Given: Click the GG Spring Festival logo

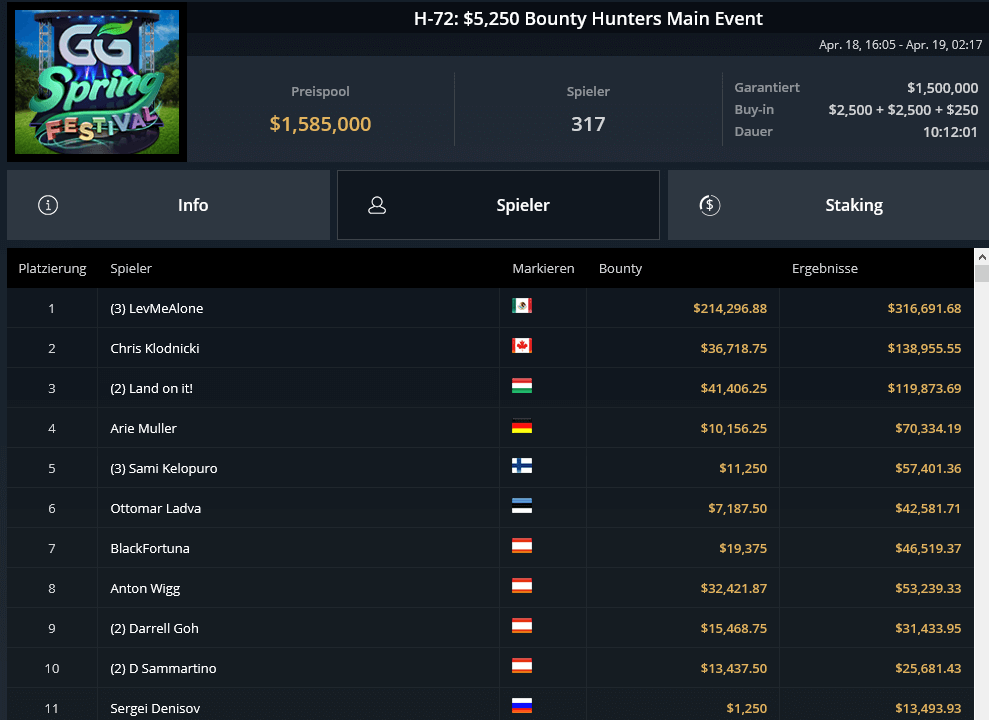Looking at the screenshot, I should click(x=97, y=82).
